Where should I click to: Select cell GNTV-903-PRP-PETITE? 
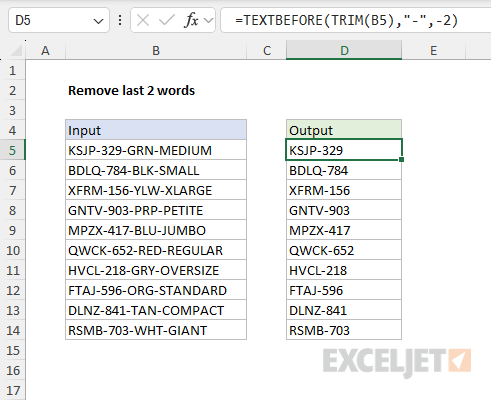pos(156,210)
